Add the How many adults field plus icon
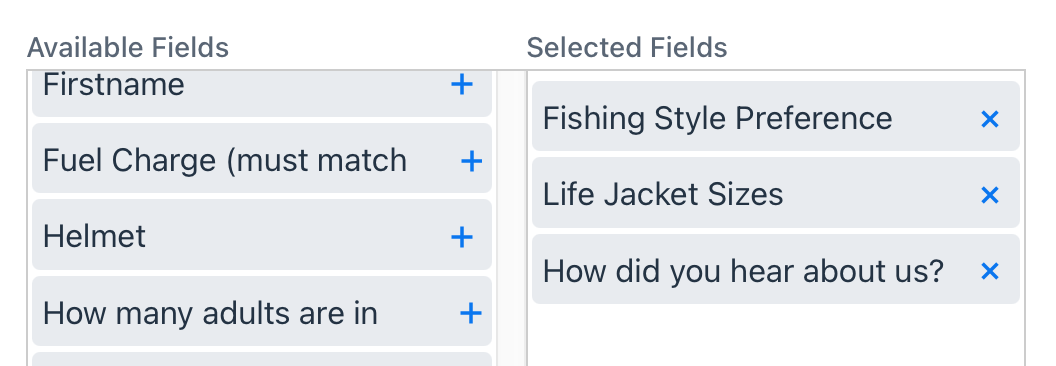1056x366 pixels. (x=471, y=313)
